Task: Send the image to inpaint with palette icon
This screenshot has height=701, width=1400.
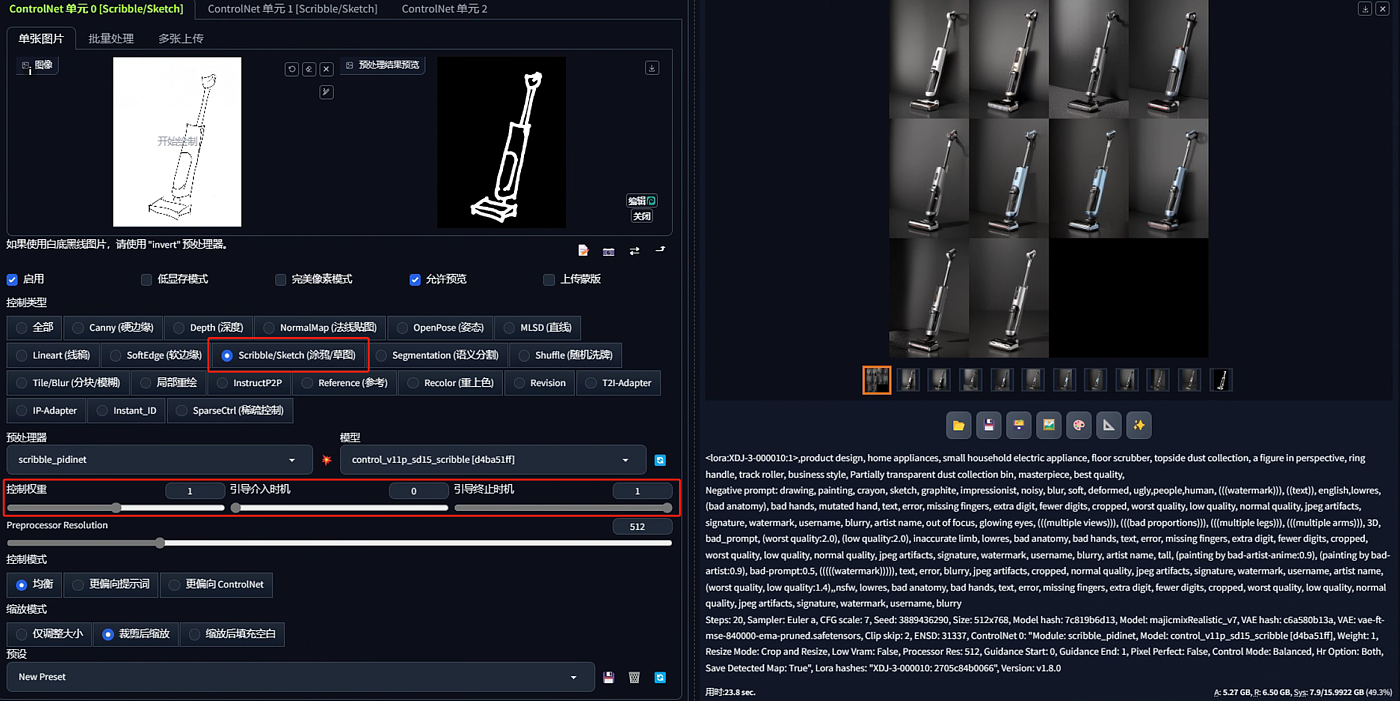Action: 1079,425
